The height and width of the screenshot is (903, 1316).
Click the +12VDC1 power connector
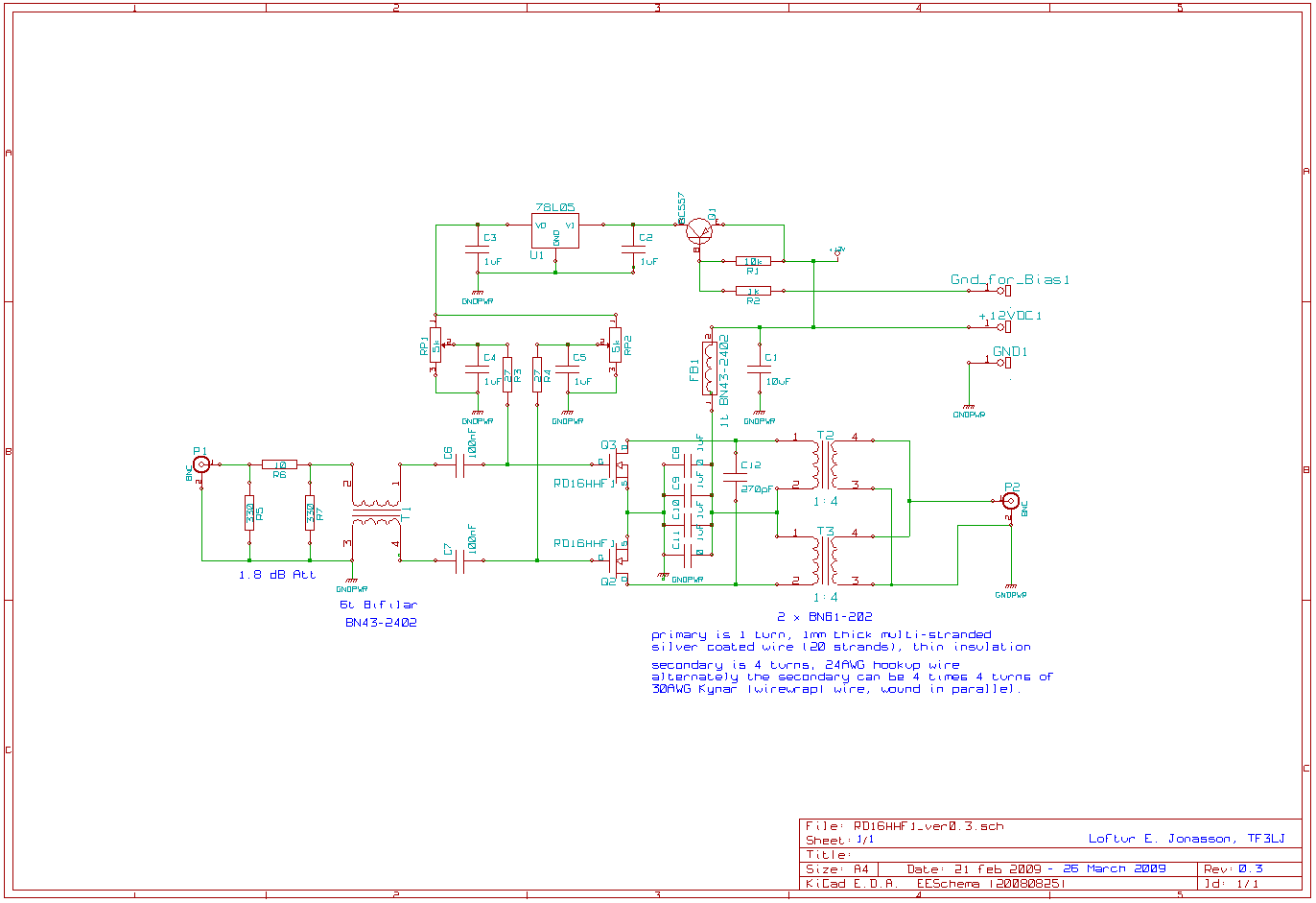pos(1004,326)
